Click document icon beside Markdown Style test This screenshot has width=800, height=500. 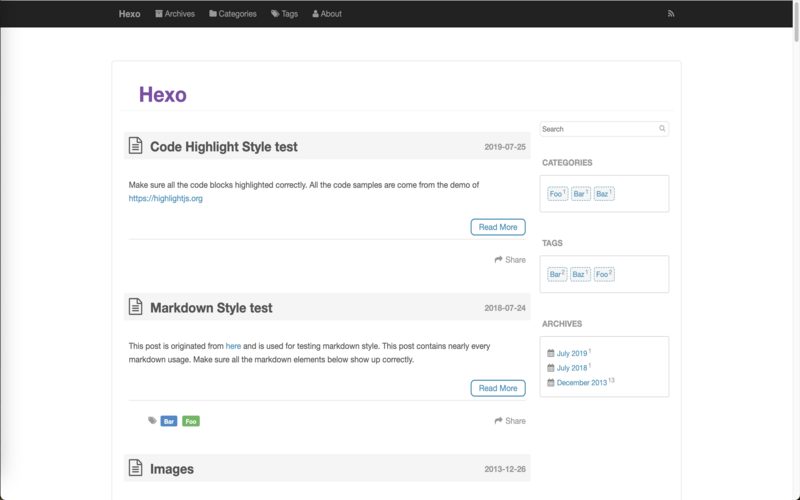(135, 307)
